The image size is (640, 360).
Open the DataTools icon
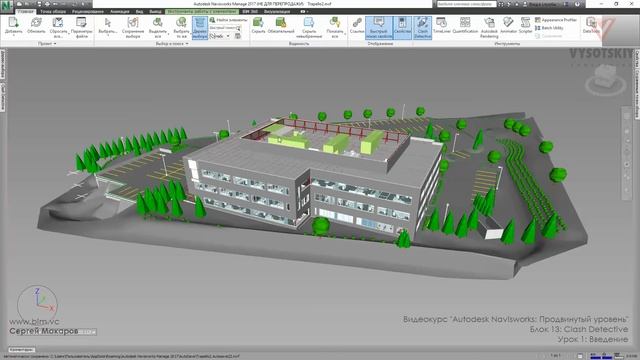pos(591,25)
